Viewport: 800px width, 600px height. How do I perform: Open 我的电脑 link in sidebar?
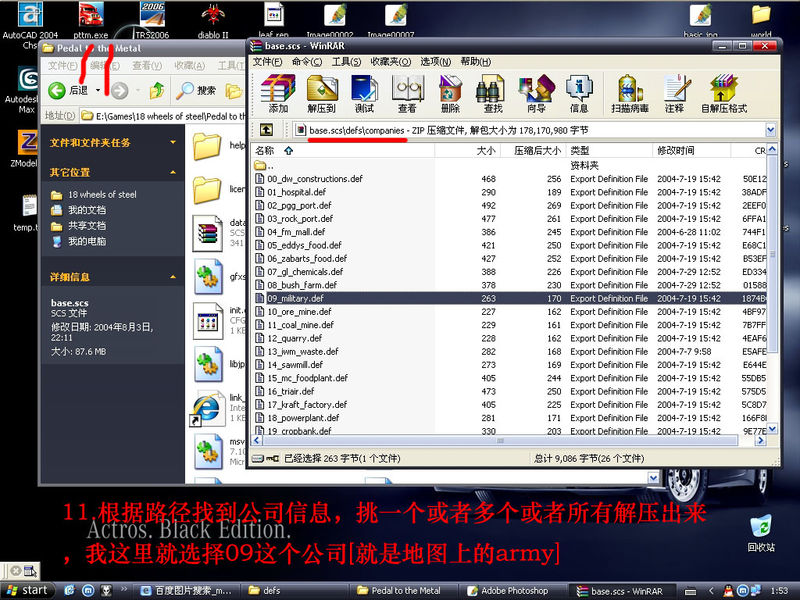point(87,241)
